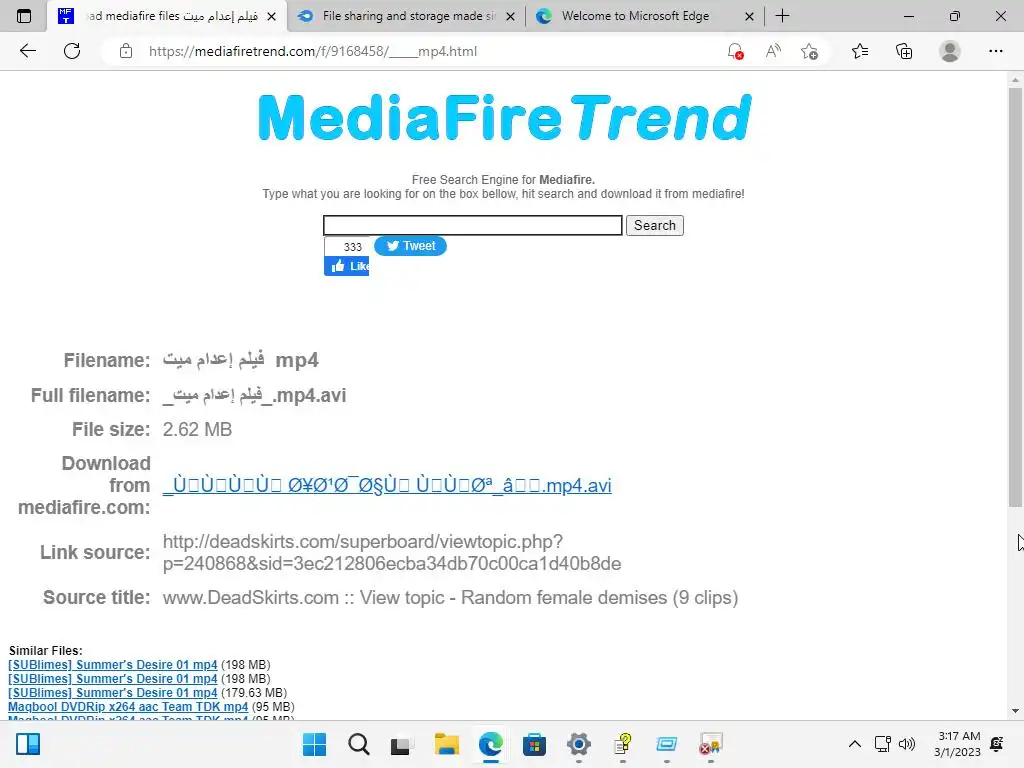Viewport: 1024px width, 768px height.
Task: Open Settings and more ellipsis menu
Action: point(995,51)
